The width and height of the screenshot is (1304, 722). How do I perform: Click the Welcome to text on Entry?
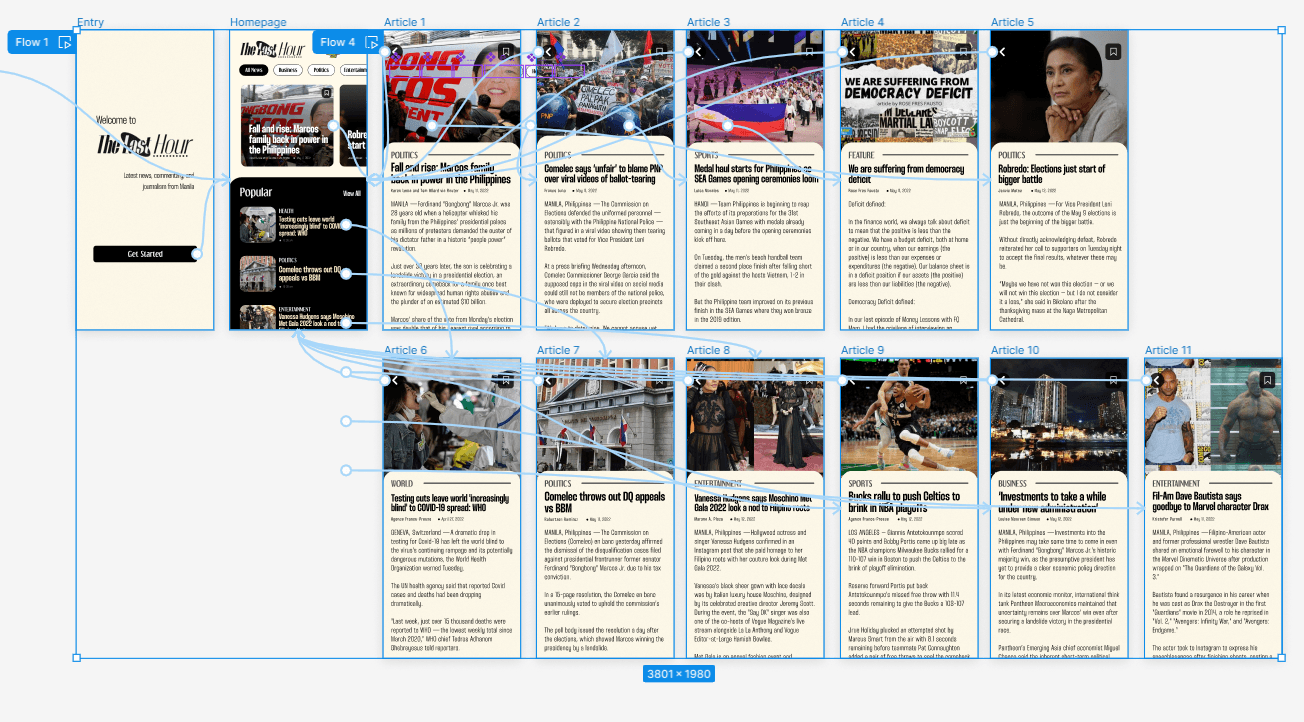(x=116, y=120)
